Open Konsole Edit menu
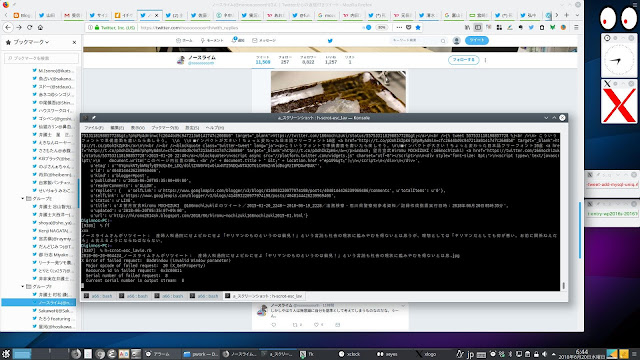This screenshot has width=640, height=360. [x=117, y=128]
